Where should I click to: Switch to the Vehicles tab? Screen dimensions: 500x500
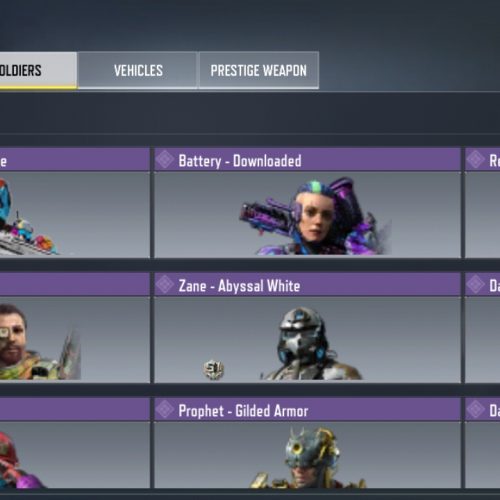[138, 70]
